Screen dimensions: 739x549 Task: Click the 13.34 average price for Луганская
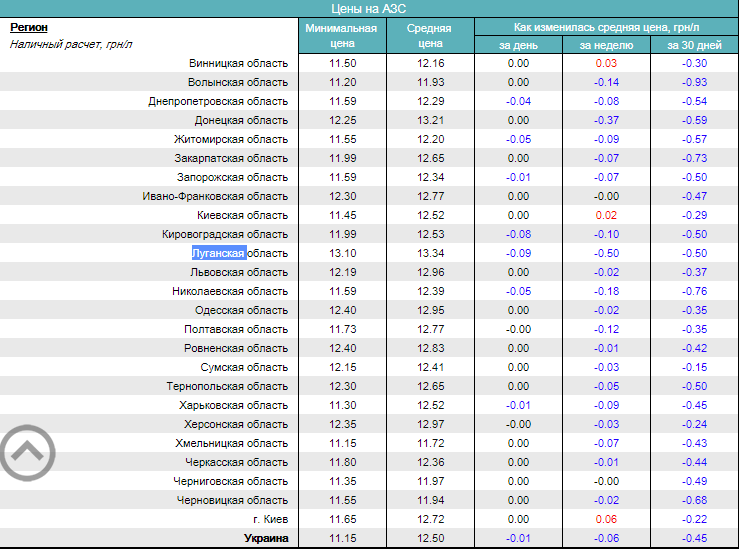(431, 253)
